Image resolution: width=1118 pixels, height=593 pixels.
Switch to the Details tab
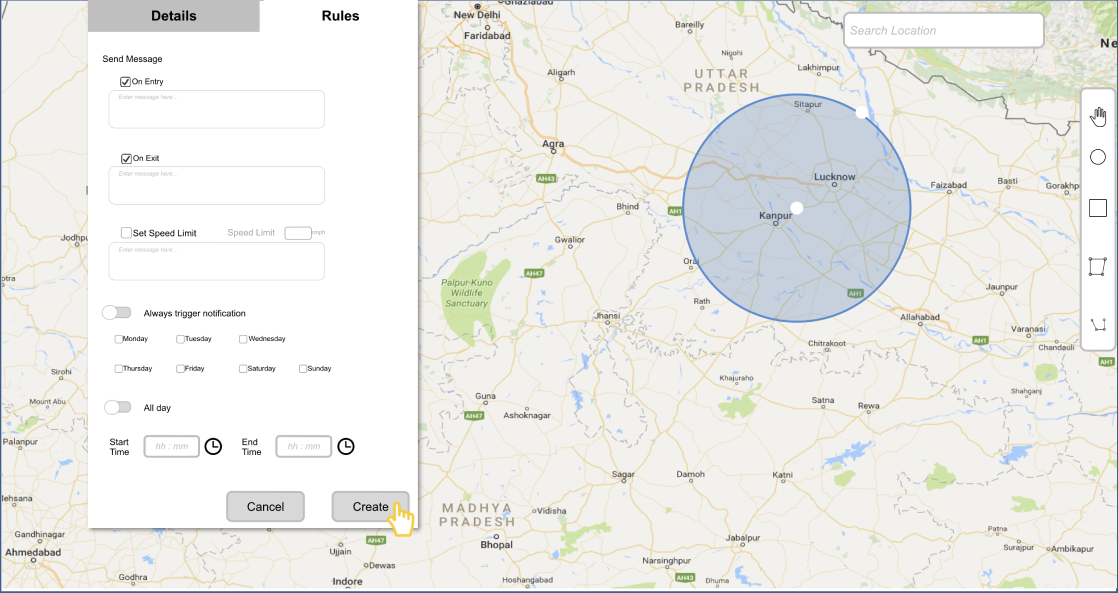point(173,15)
